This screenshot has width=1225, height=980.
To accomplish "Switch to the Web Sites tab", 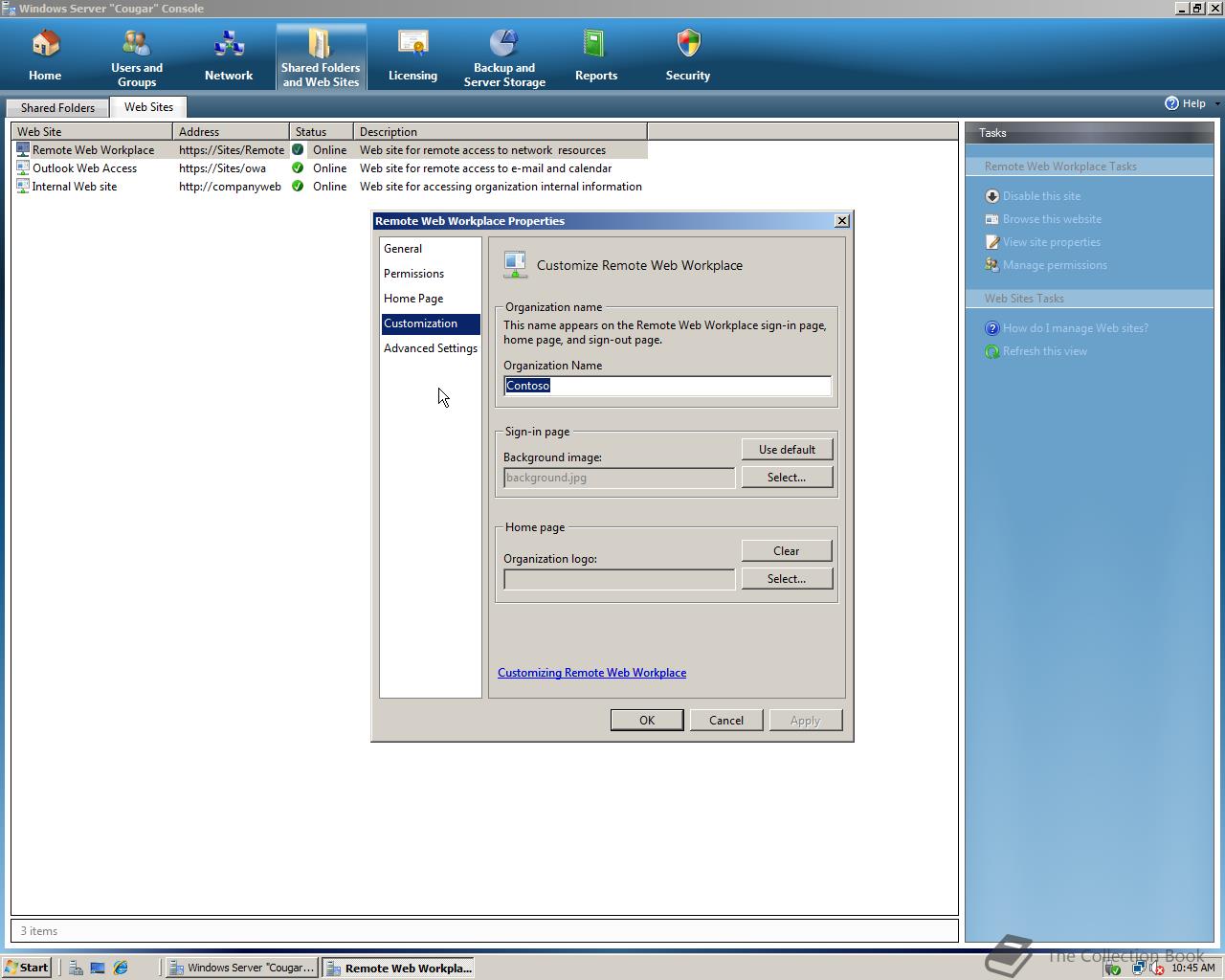I will [148, 107].
